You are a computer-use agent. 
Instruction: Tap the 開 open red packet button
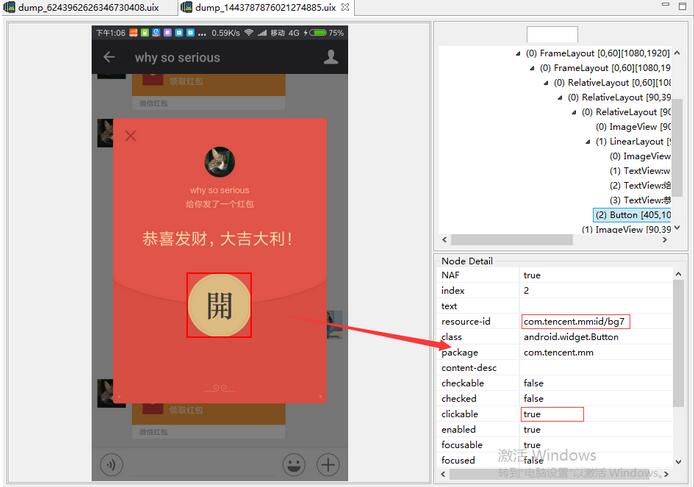point(219,305)
